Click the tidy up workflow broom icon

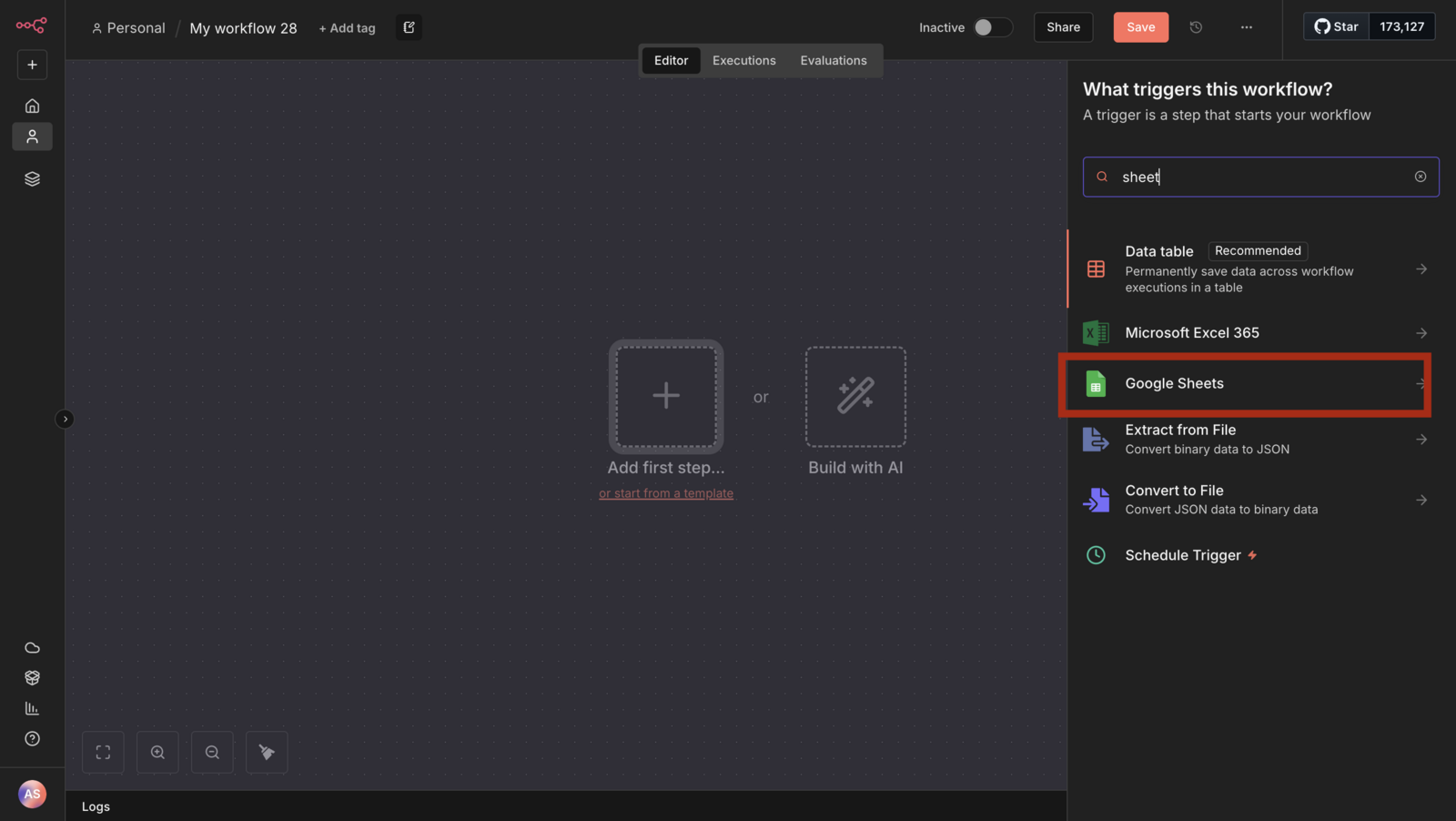coord(267,752)
